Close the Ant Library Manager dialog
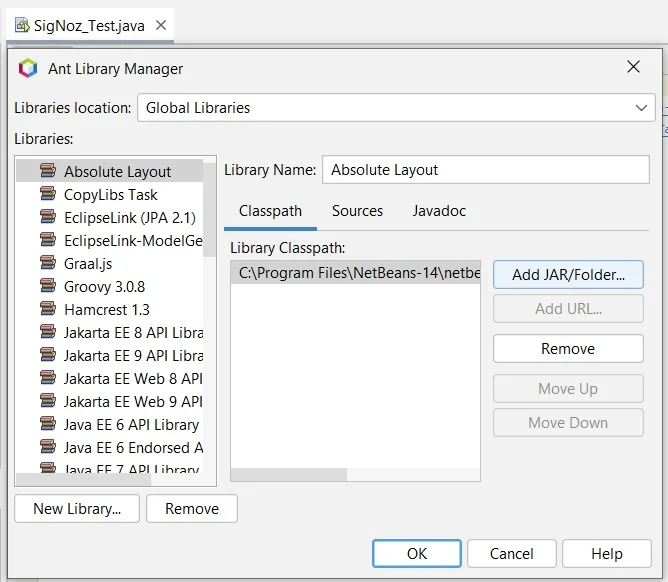Screen dimensions: 668x582 coord(633,66)
